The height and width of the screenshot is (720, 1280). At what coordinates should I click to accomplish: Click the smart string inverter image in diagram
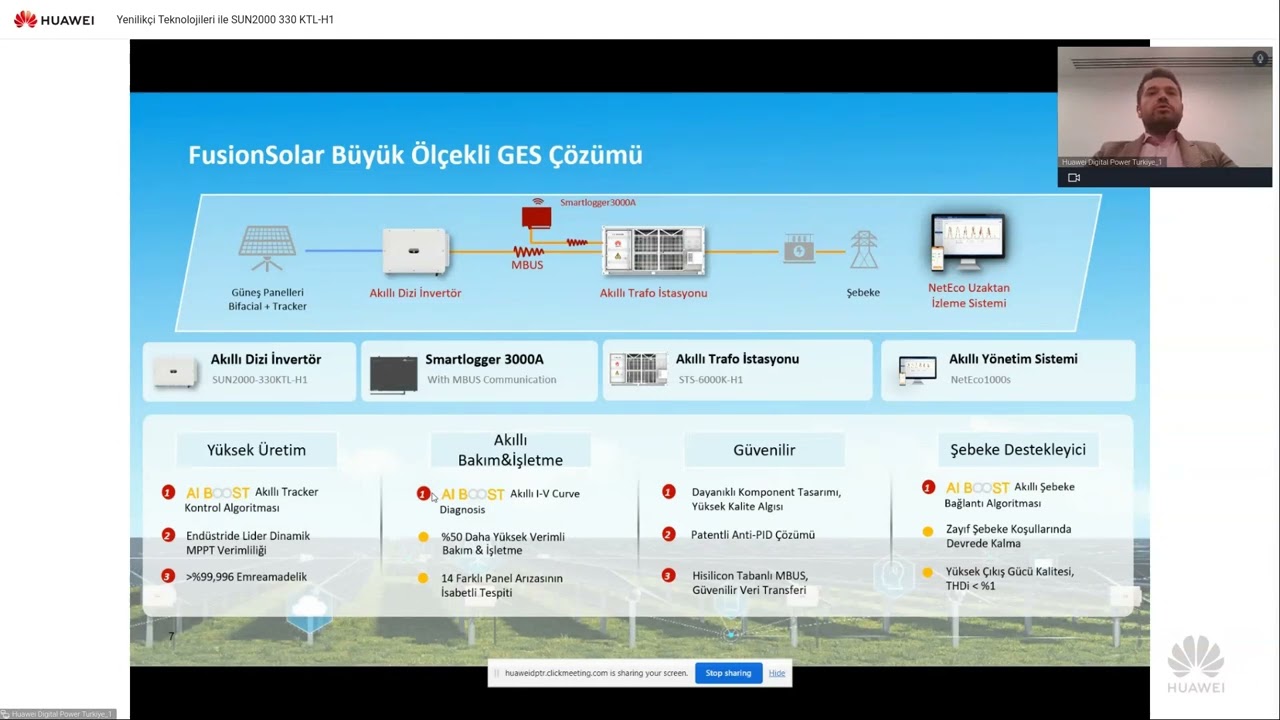(x=415, y=252)
